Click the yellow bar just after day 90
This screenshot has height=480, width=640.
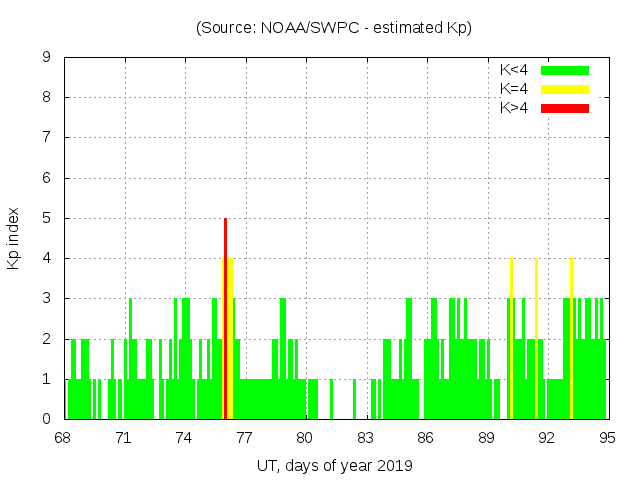(511, 340)
